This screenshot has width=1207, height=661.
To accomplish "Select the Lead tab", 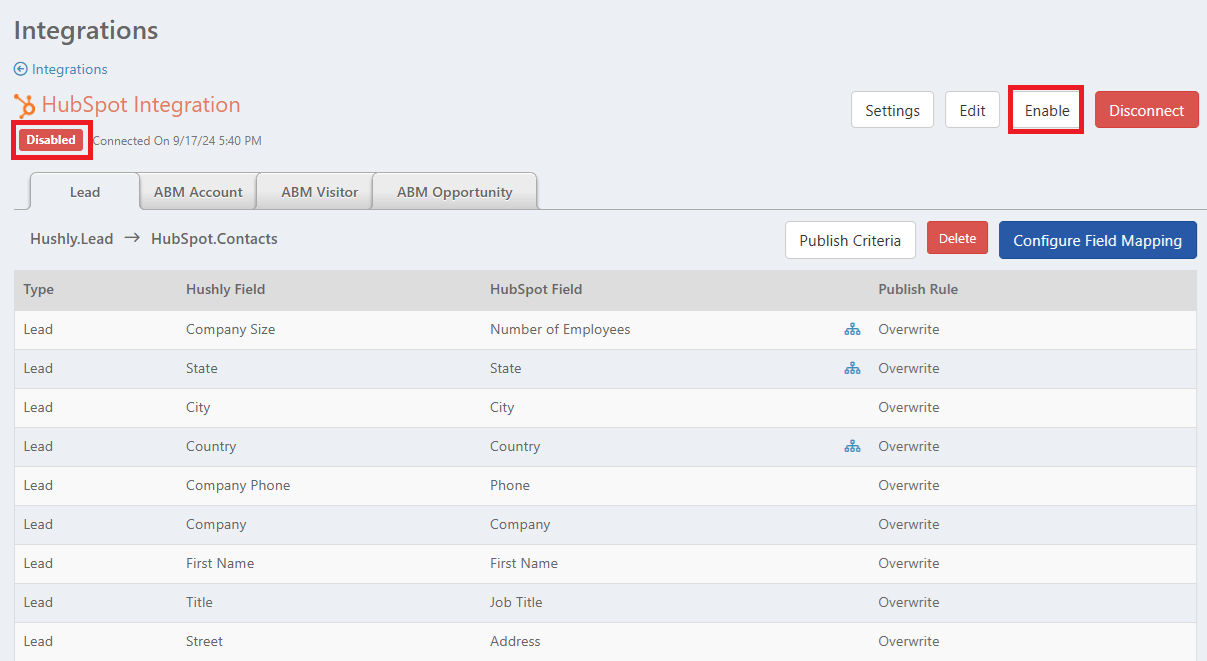I will click(x=85, y=191).
